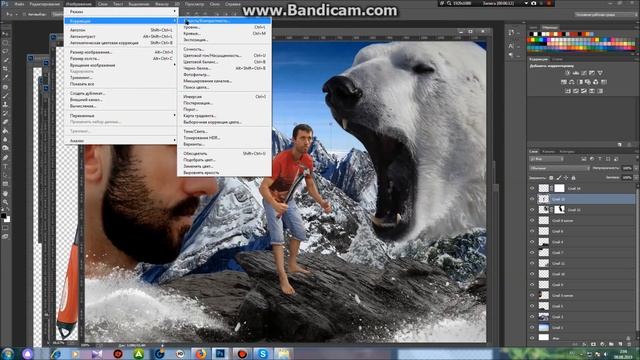Open the layer fill dropdown arrow
The width and height of the screenshot is (640, 360).
[x=635, y=178]
